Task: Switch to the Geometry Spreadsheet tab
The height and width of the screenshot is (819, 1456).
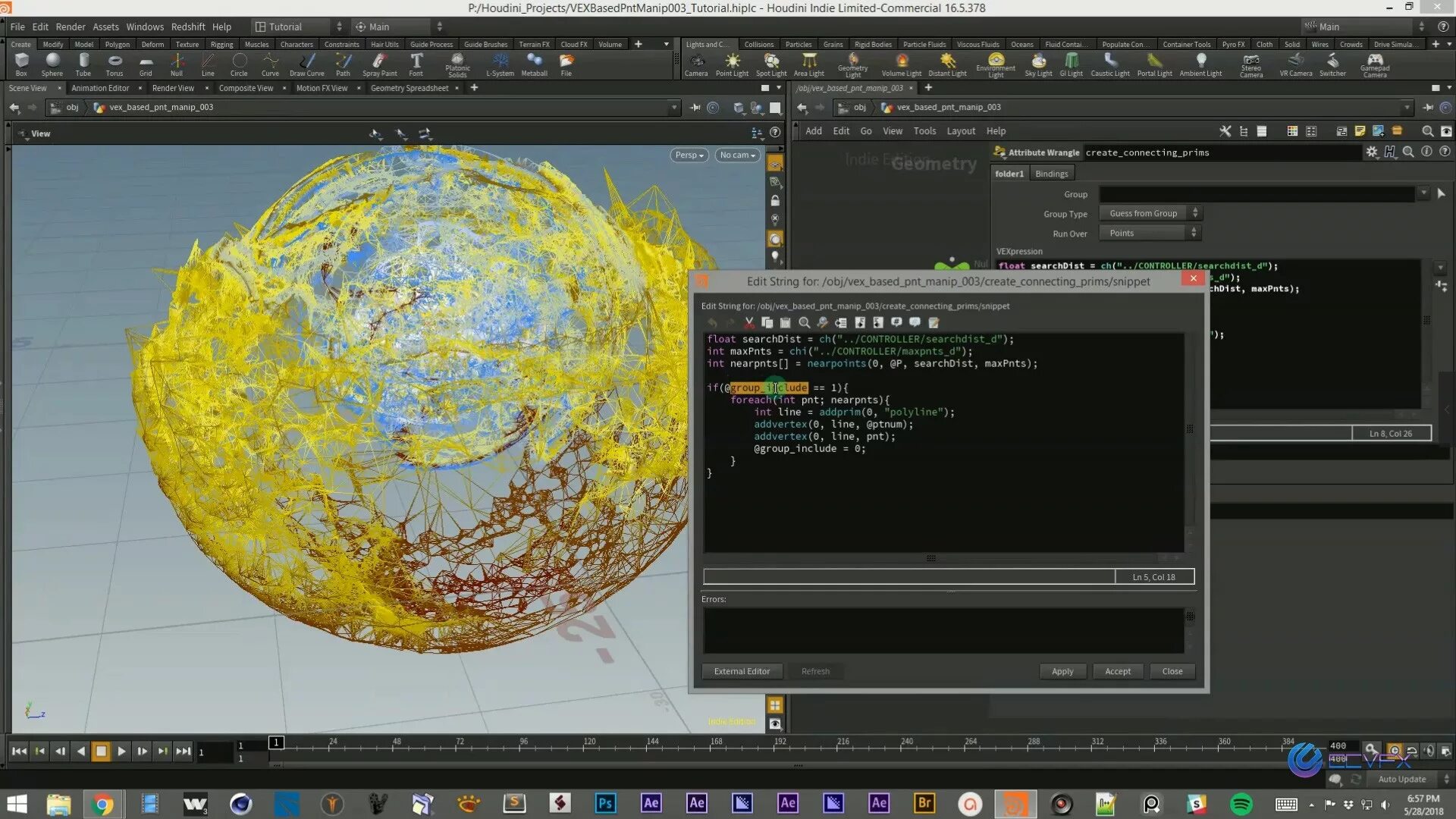Action: click(409, 88)
